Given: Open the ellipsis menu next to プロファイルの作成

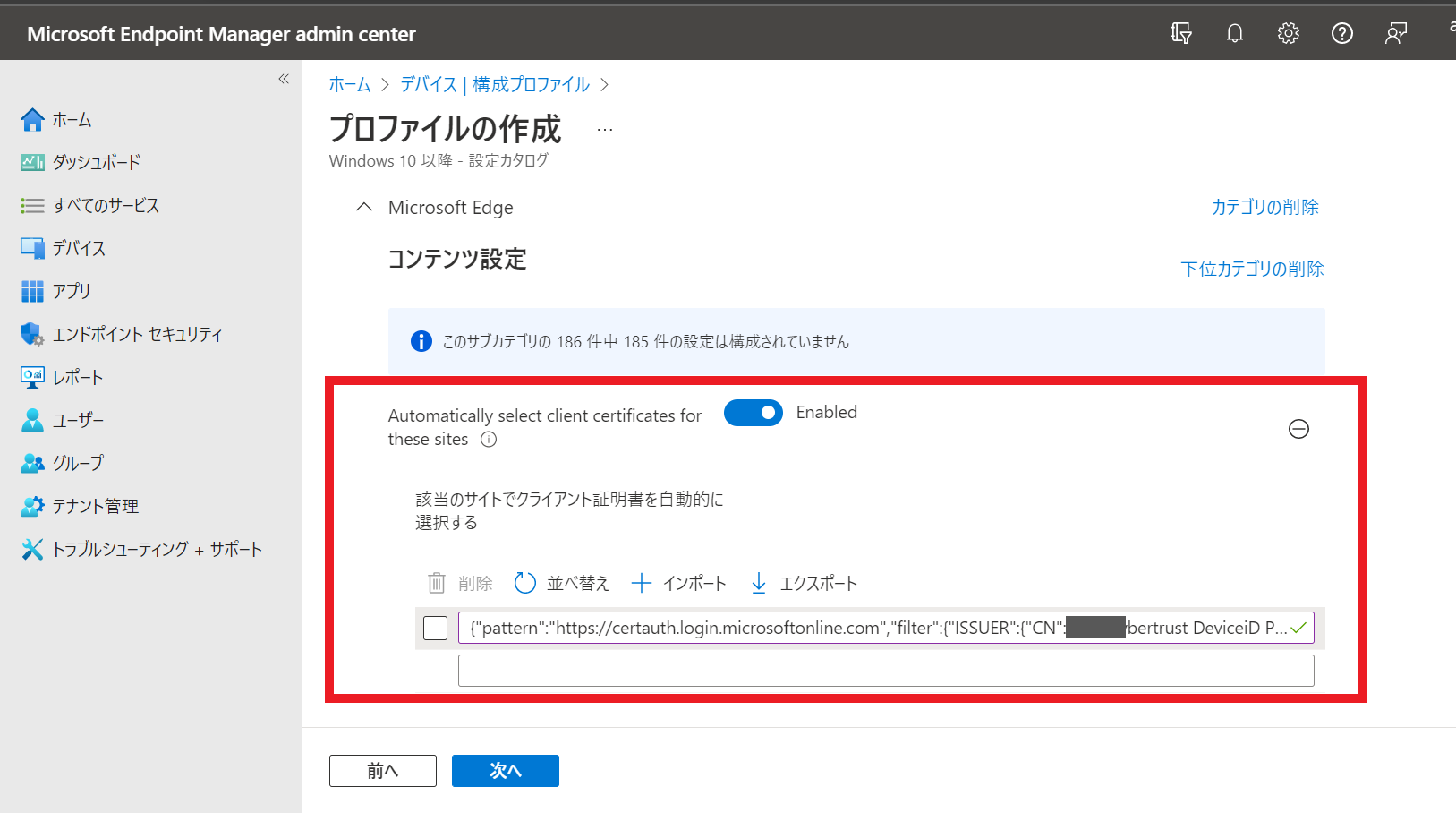Looking at the screenshot, I should coord(605,130).
